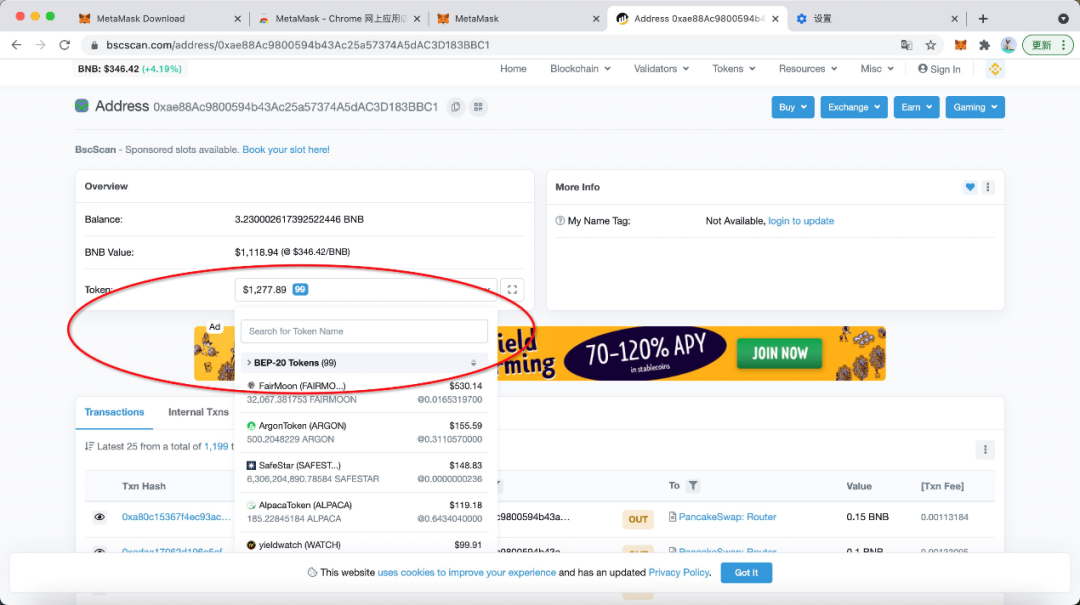Filter the To column
The width and height of the screenshot is (1080, 605).
point(693,486)
